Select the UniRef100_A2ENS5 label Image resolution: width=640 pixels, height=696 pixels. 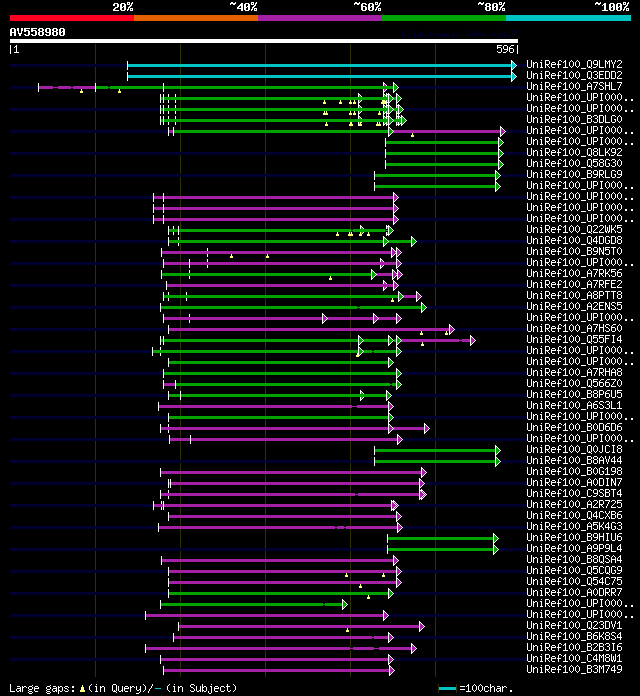(x=574, y=306)
